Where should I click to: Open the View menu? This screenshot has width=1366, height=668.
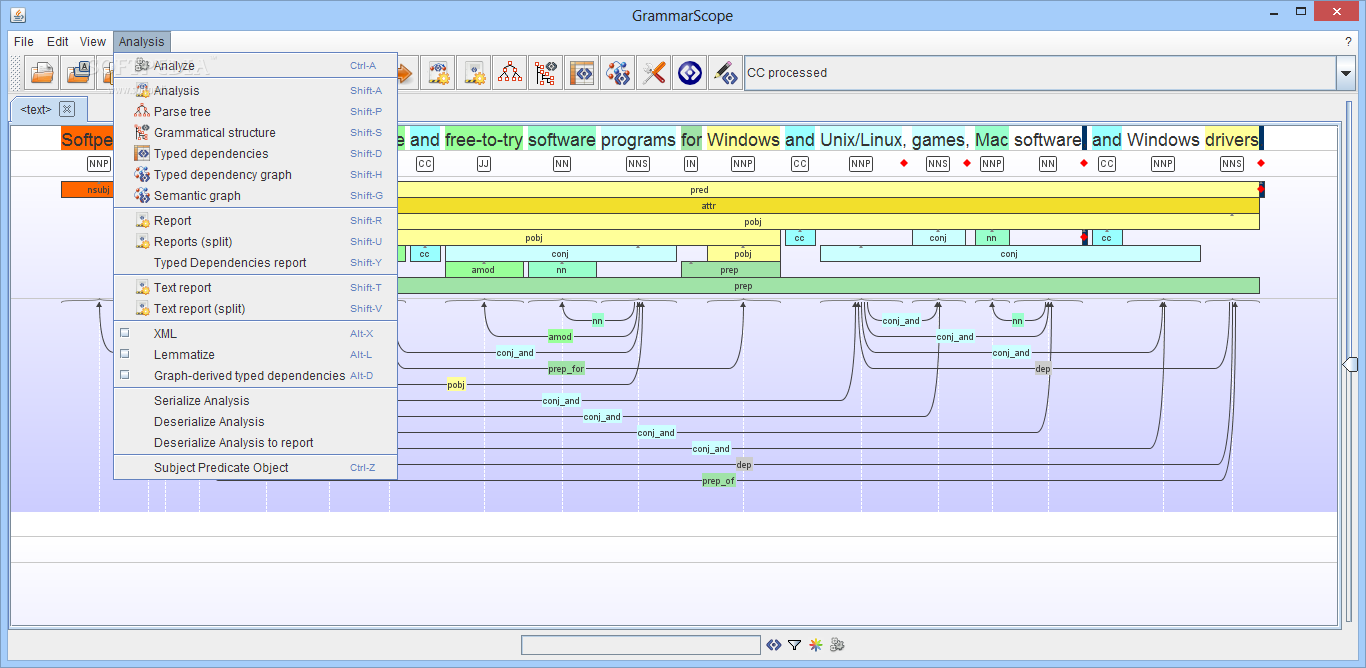pos(93,42)
